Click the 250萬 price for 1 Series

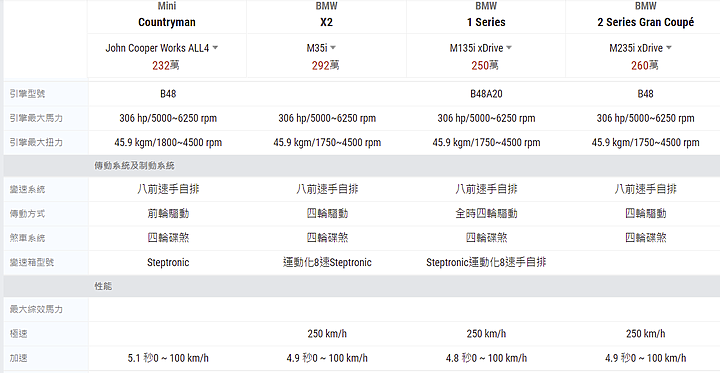click(x=485, y=66)
